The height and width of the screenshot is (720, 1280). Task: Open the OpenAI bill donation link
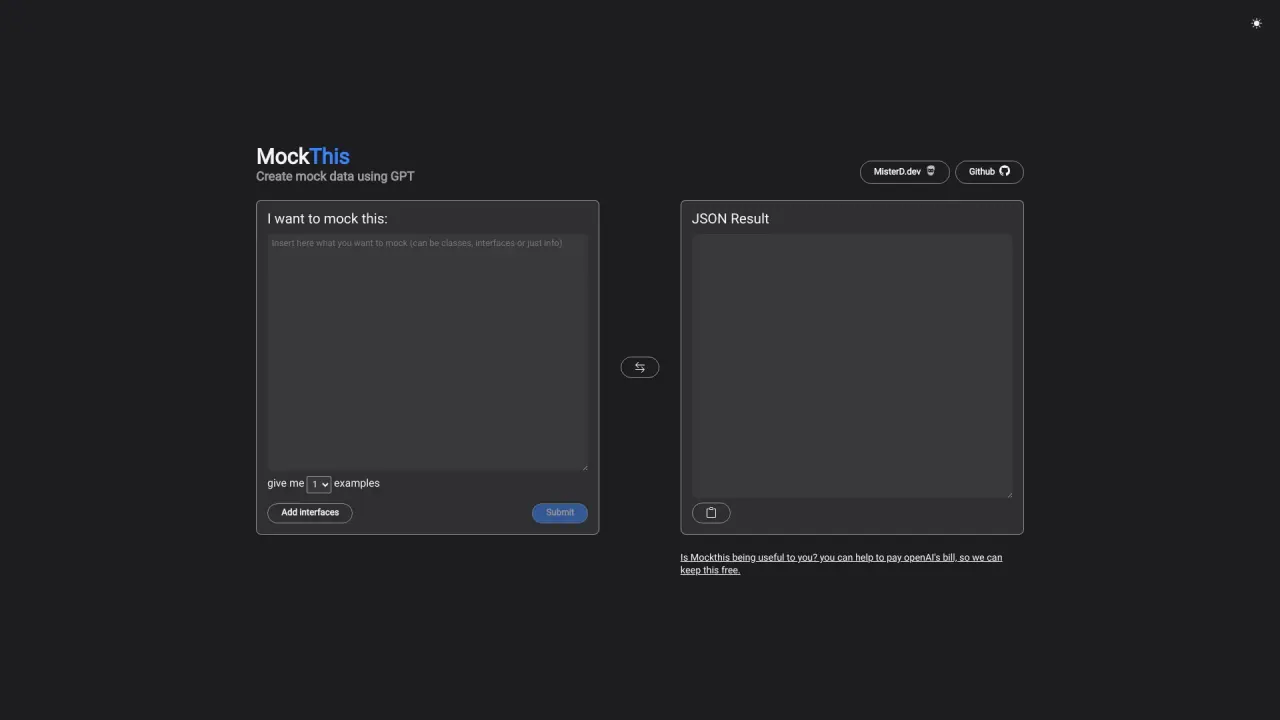[841, 563]
